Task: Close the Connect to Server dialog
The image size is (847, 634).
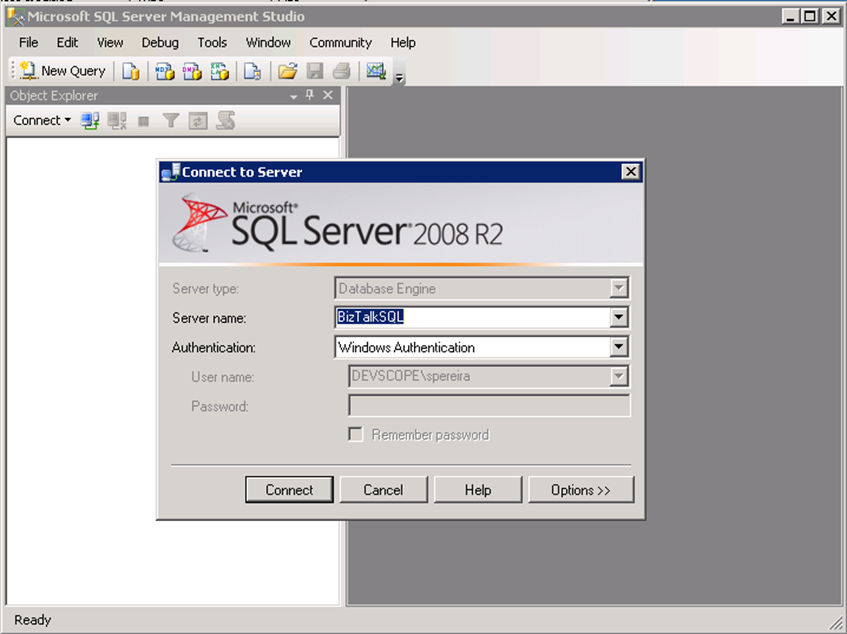Action: click(630, 172)
